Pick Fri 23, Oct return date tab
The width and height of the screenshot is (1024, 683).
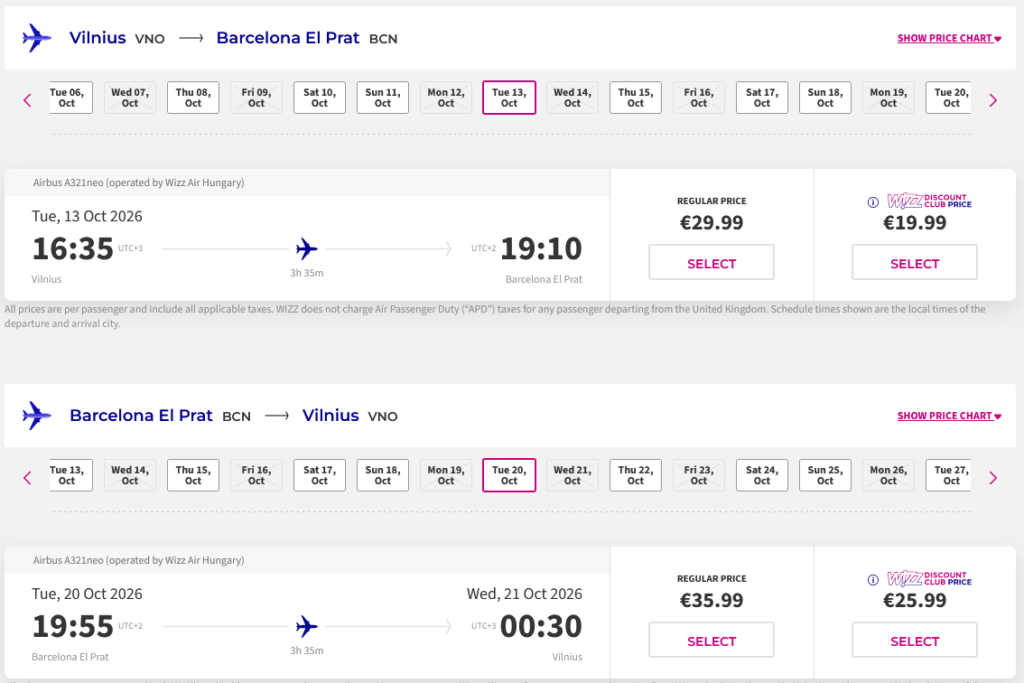point(698,475)
